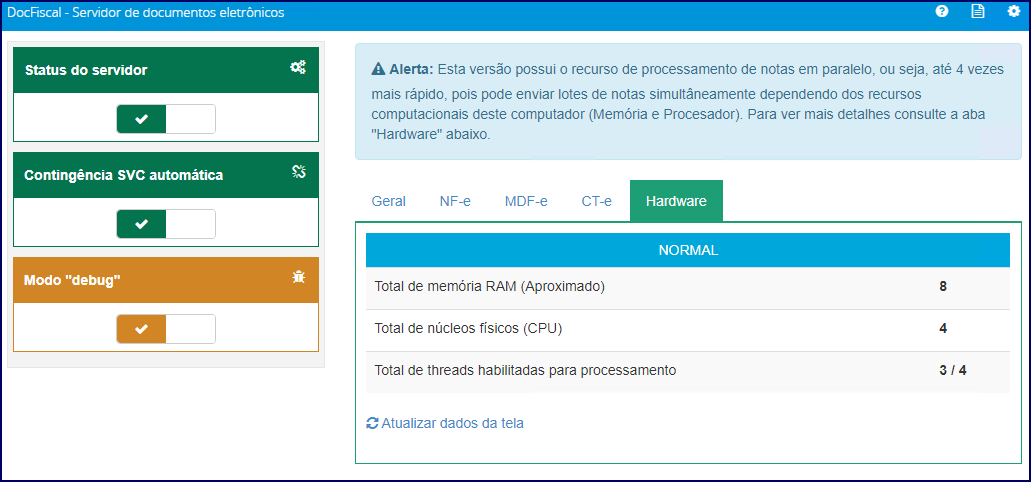Click the threads value 3 / 4
Screen dimensions: 1031x482
pos(953,370)
